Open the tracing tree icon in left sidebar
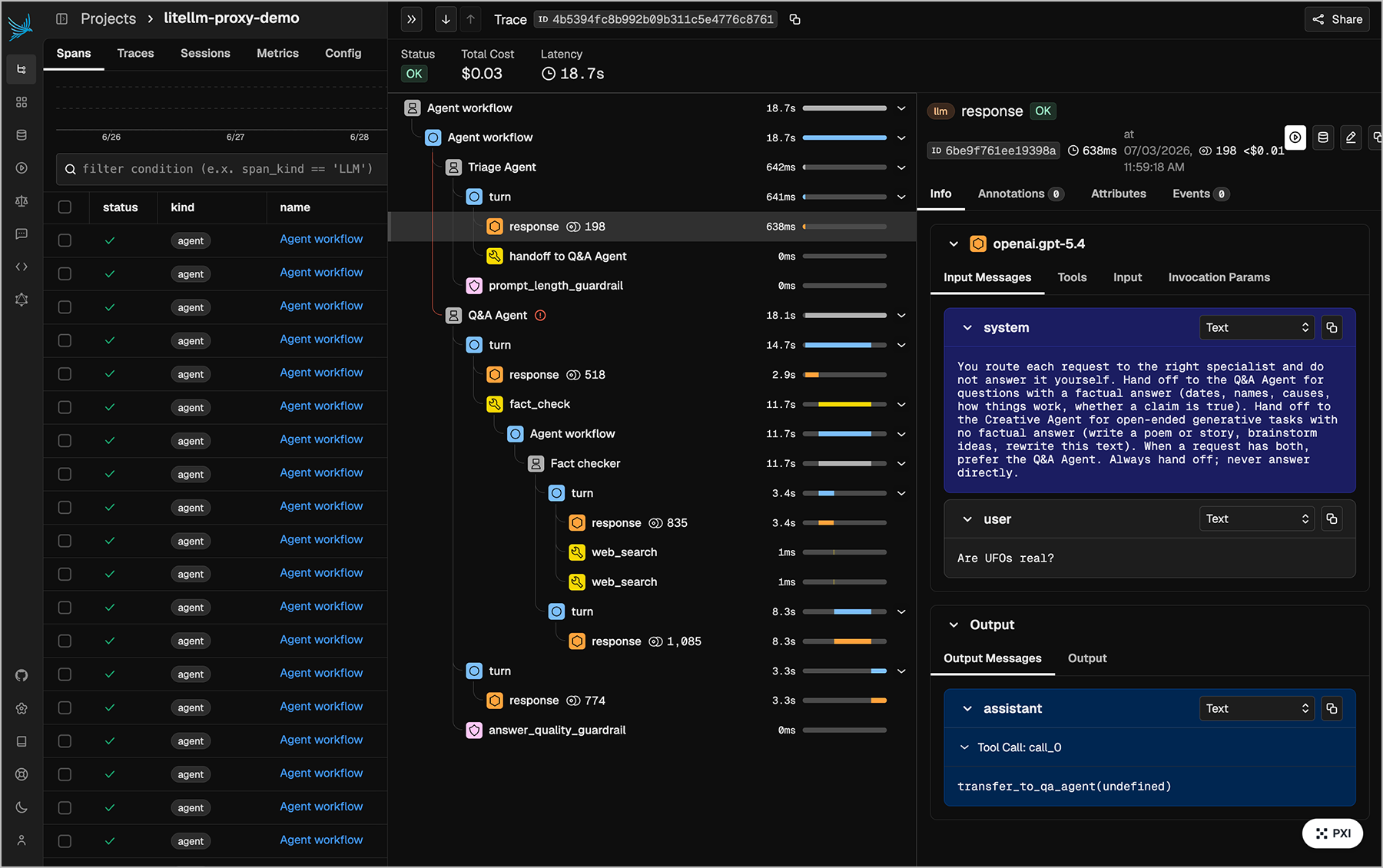This screenshot has height=868, width=1383. (22, 69)
